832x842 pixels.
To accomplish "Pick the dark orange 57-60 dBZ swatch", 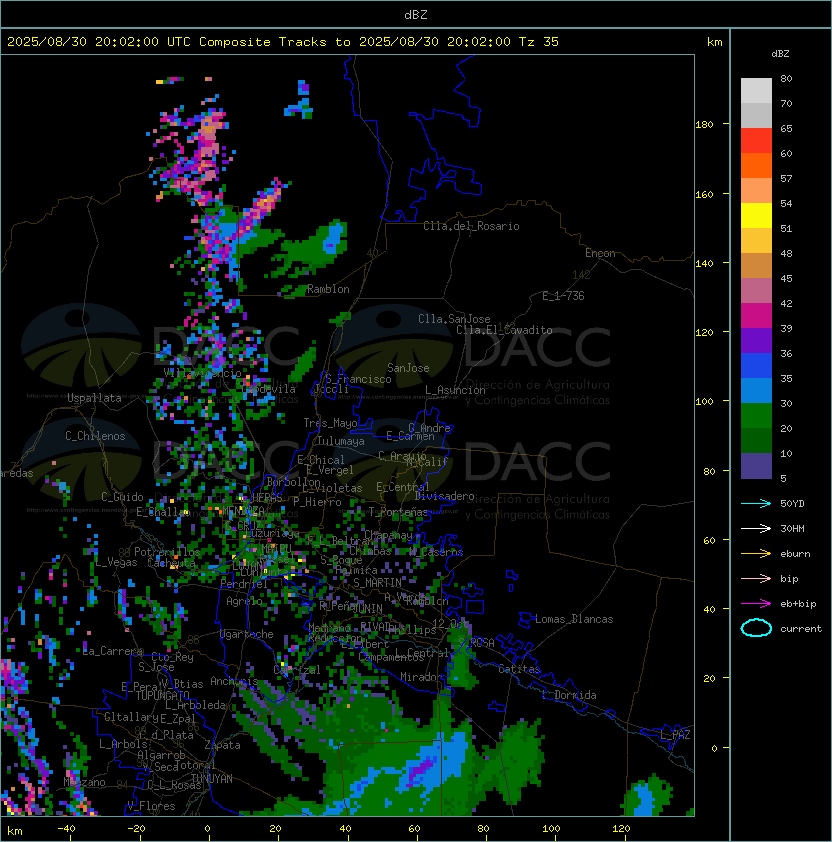I will pos(756,165).
